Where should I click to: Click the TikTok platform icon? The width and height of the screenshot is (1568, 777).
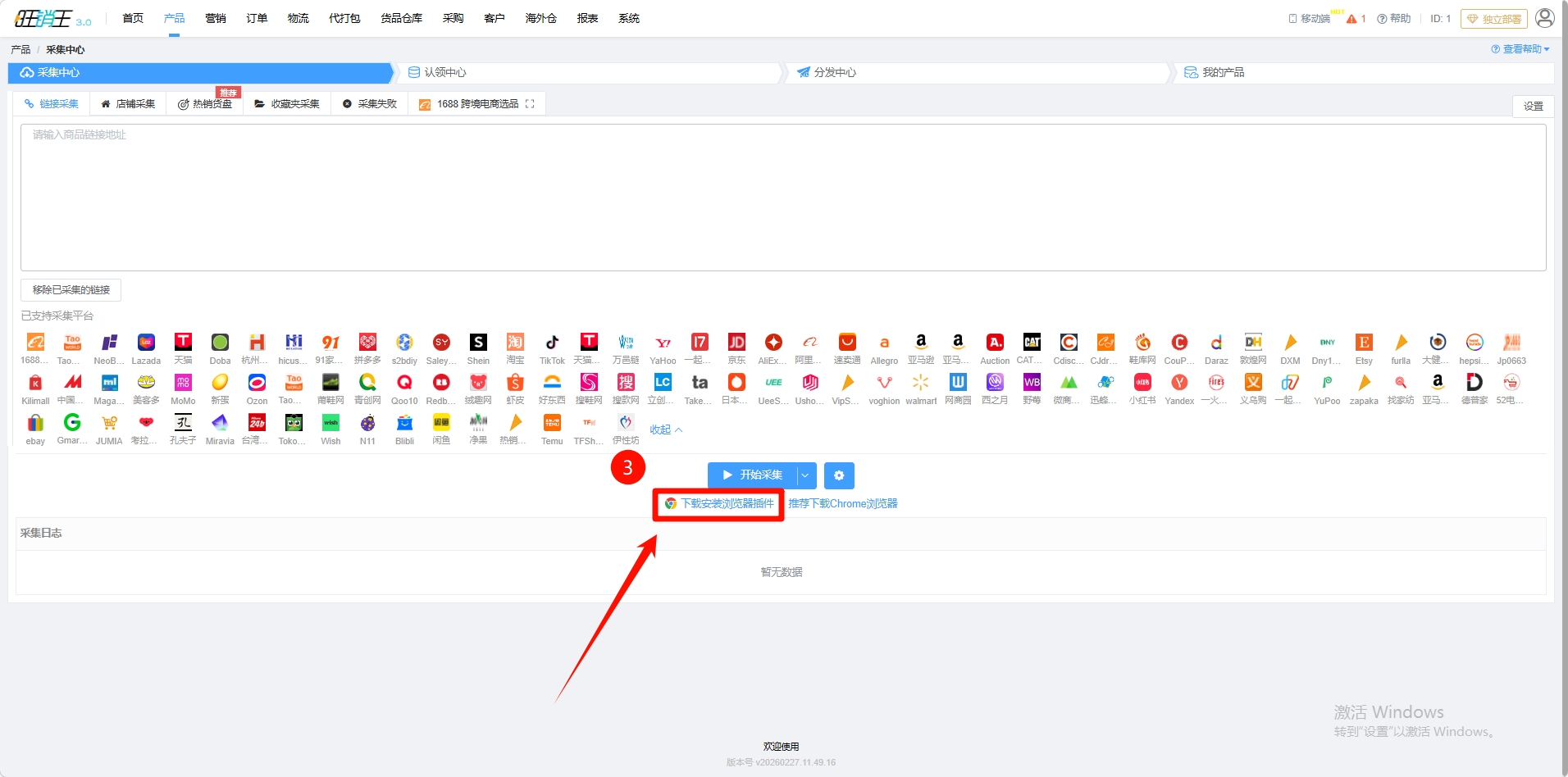[x=552, y=343]
